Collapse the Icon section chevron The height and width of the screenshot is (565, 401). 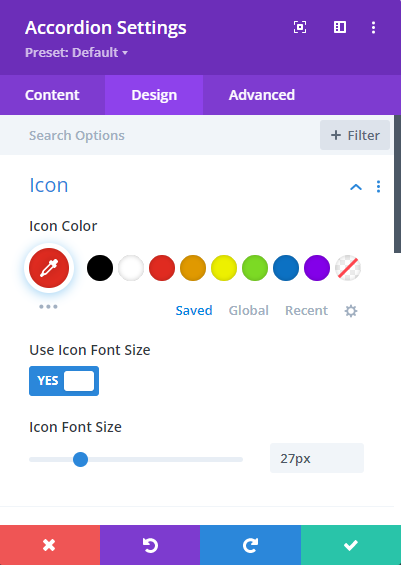(356, 187)
